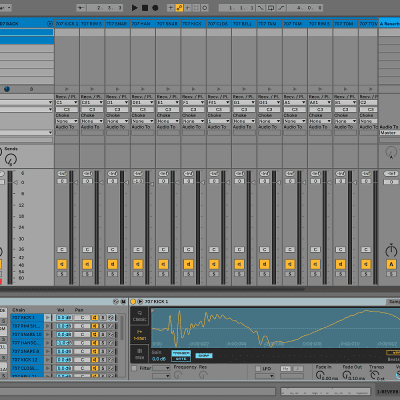Click the 707 HANDC chain name in list
Viewport: 400px width, 400px height.
(x=27, y=343)
